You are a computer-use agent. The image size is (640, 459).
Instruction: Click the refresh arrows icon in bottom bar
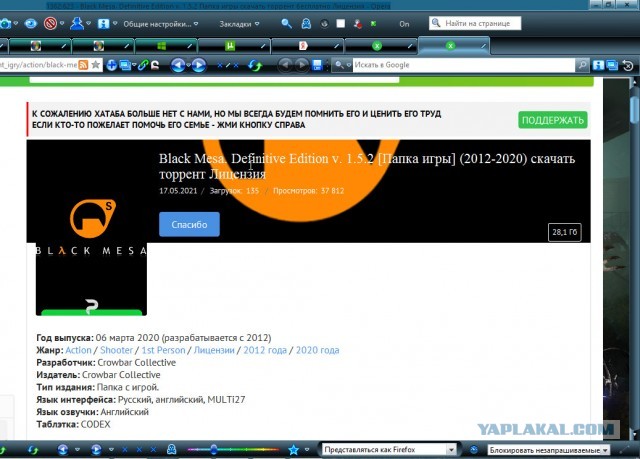click(x=33, y=450)
